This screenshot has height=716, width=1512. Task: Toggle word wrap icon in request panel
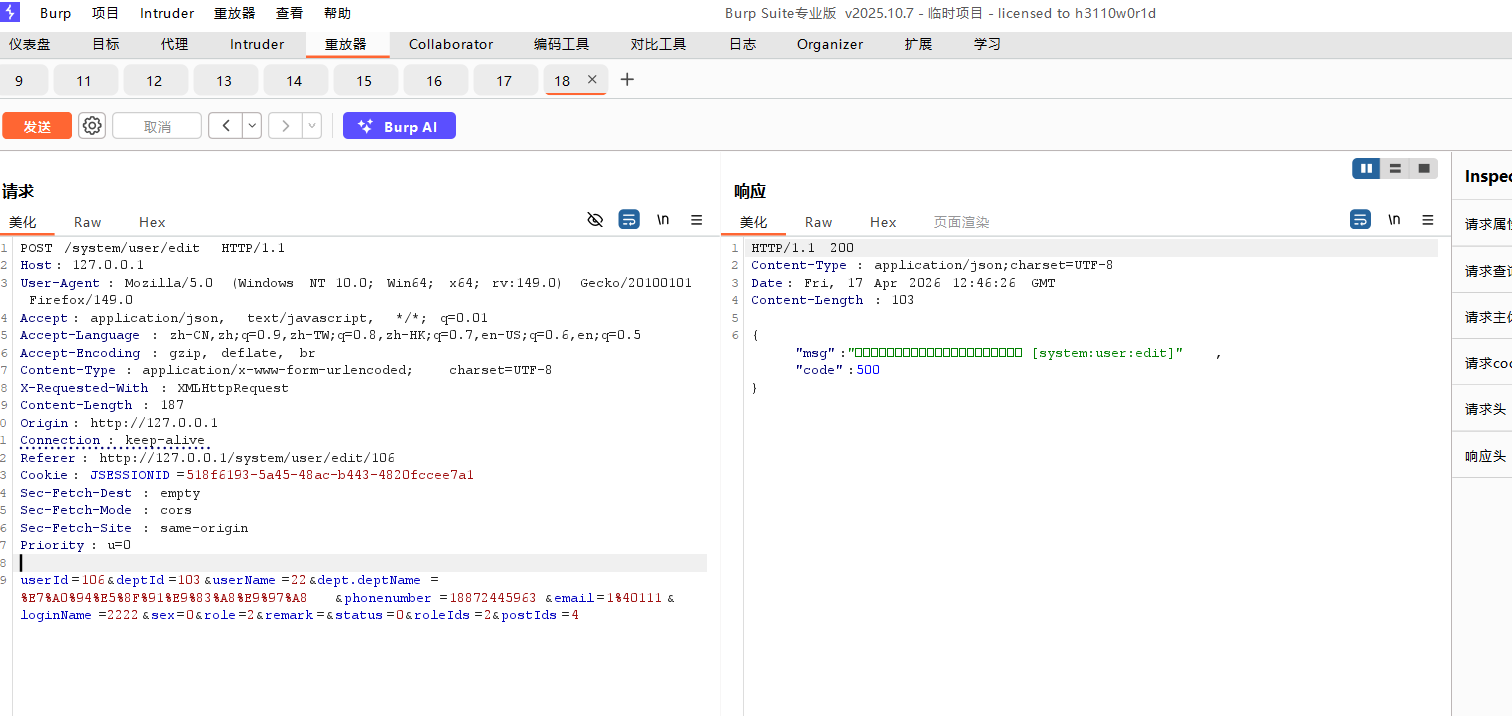pos(629,220)
